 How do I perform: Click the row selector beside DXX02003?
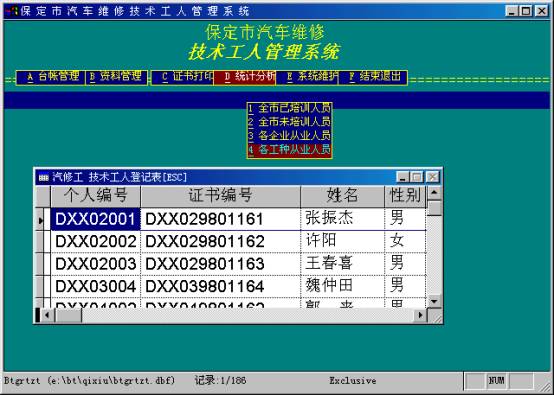[x=43, y=264]
